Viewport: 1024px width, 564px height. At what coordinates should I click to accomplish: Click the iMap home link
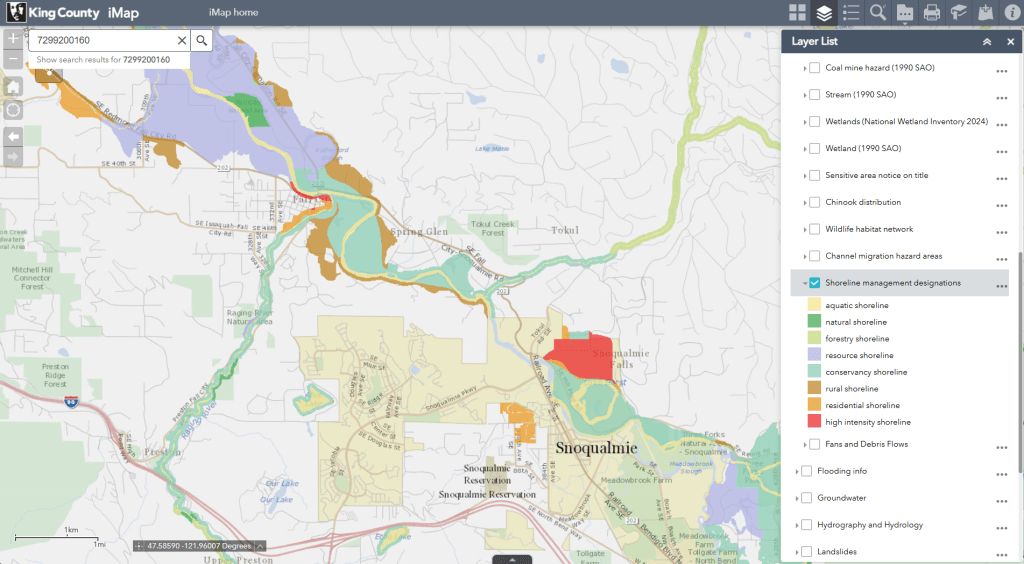[234, 13]
